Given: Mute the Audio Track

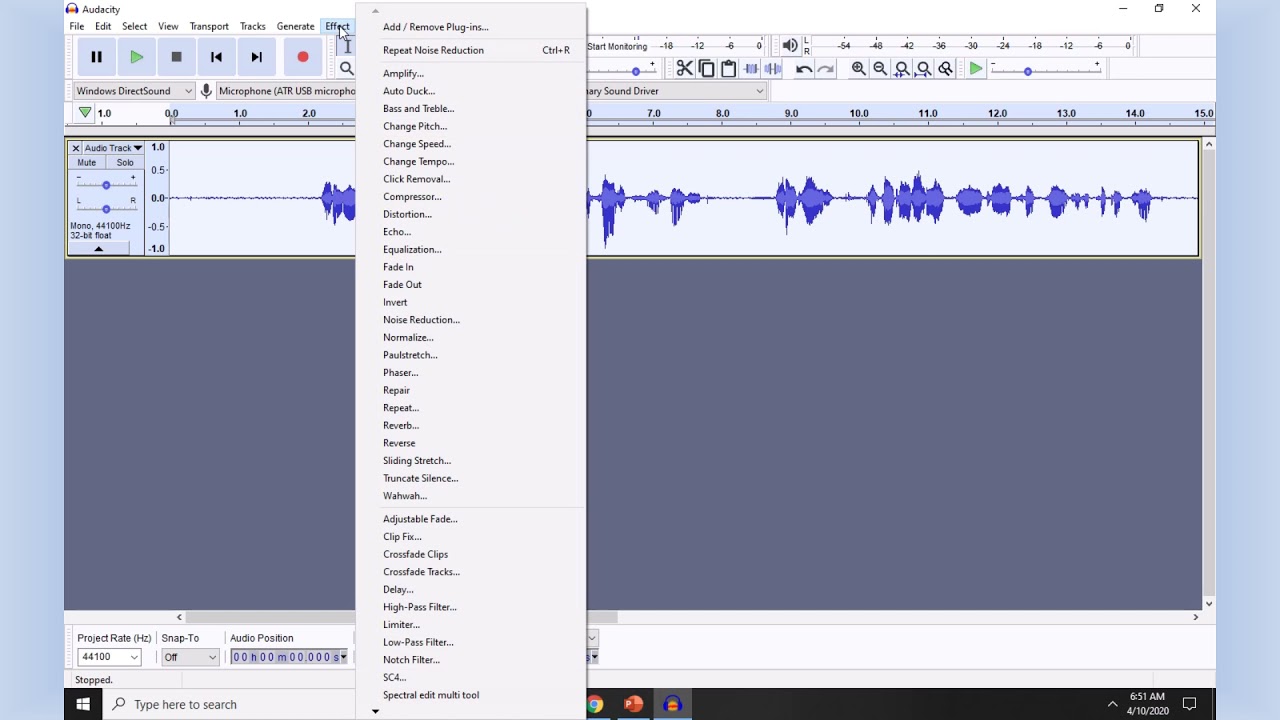Looking at the screenshot, I should tap(87, 162).
